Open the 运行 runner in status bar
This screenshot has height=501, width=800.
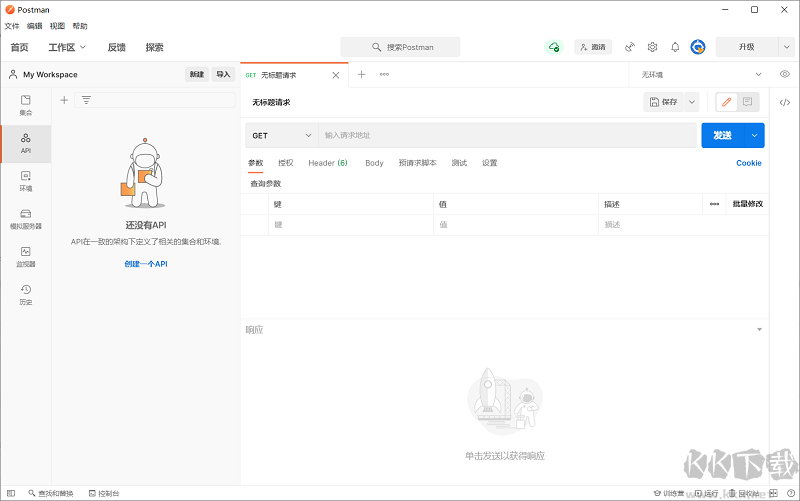pos(706,493)
